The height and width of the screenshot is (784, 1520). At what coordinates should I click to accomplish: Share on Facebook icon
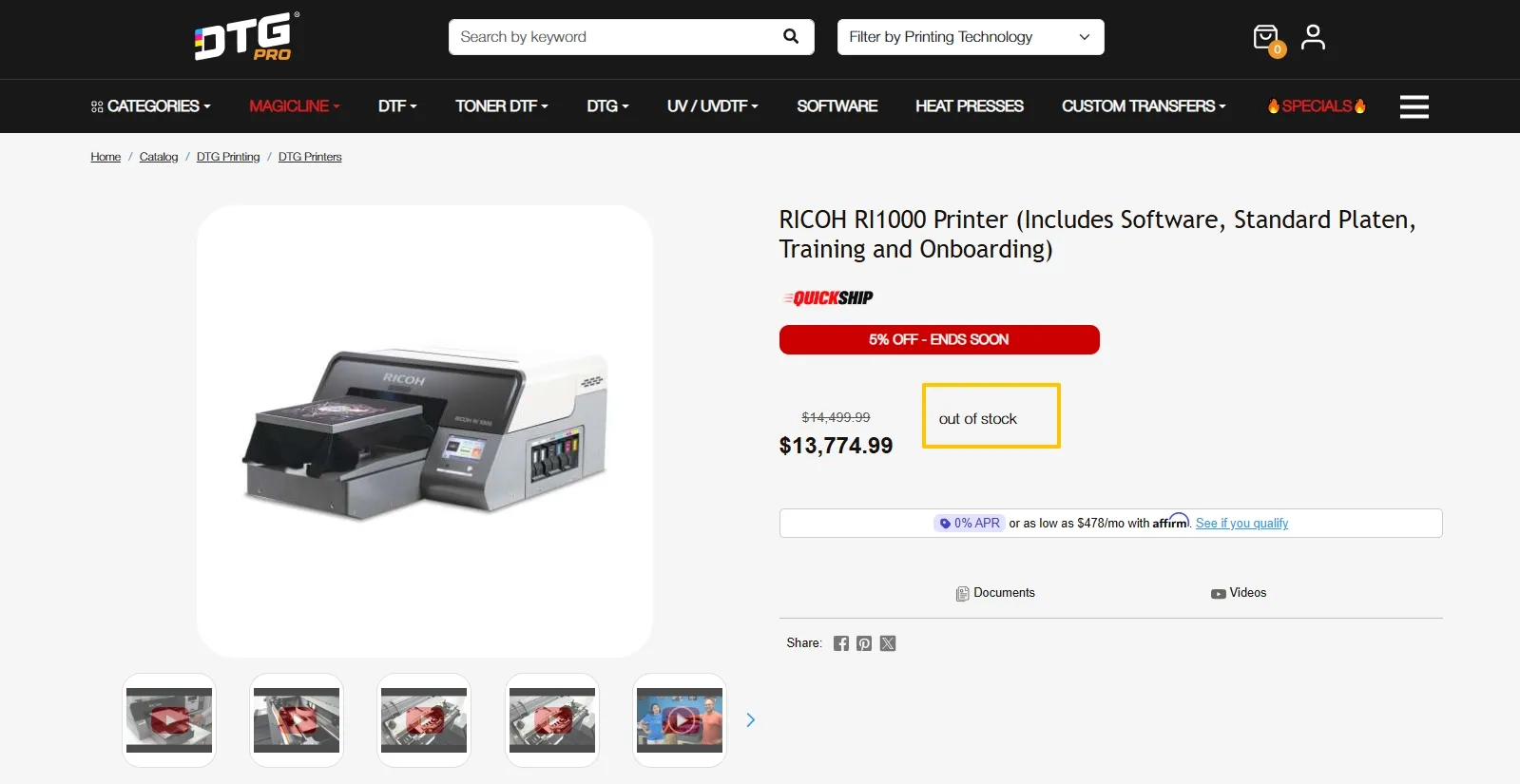click(841, 643)
